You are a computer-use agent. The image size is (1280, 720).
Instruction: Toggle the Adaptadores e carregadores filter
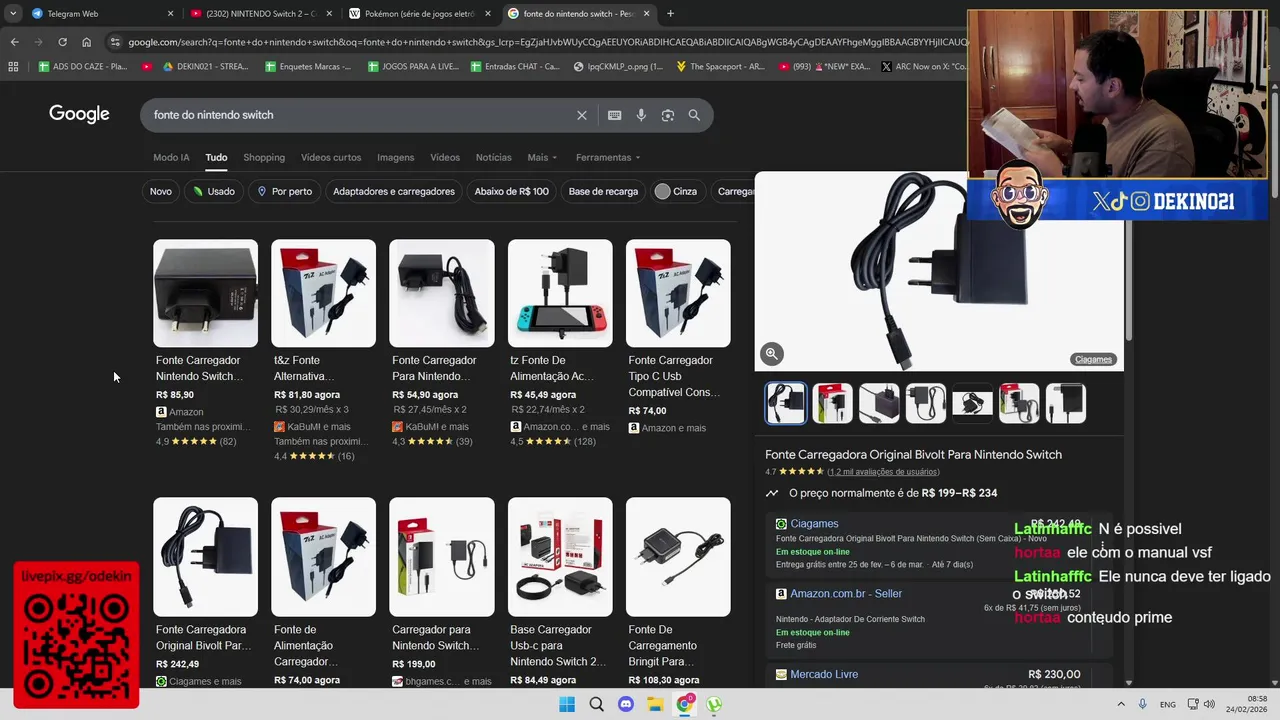pos(394,191)
